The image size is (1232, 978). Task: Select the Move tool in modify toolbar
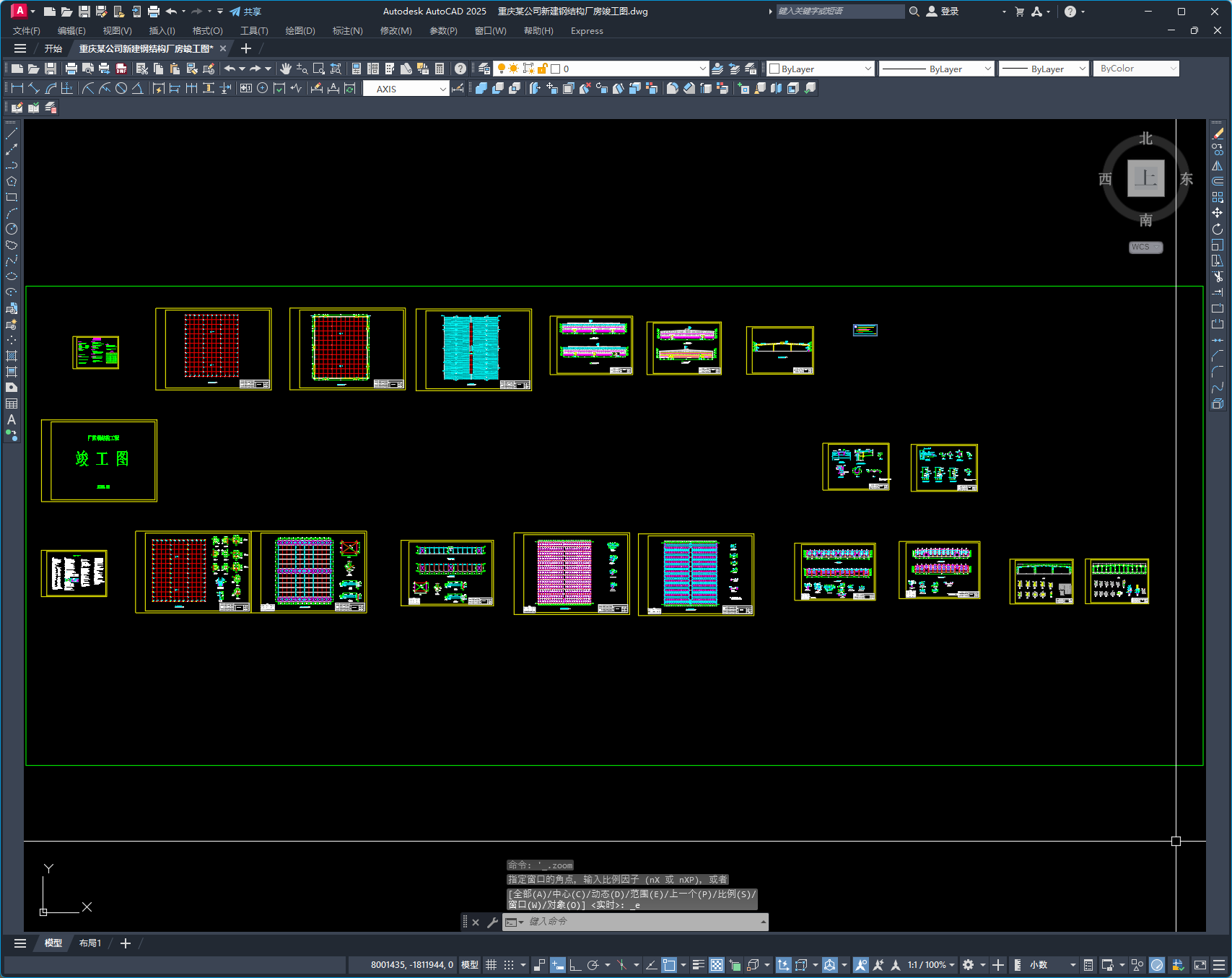(x=1218, y=213)
